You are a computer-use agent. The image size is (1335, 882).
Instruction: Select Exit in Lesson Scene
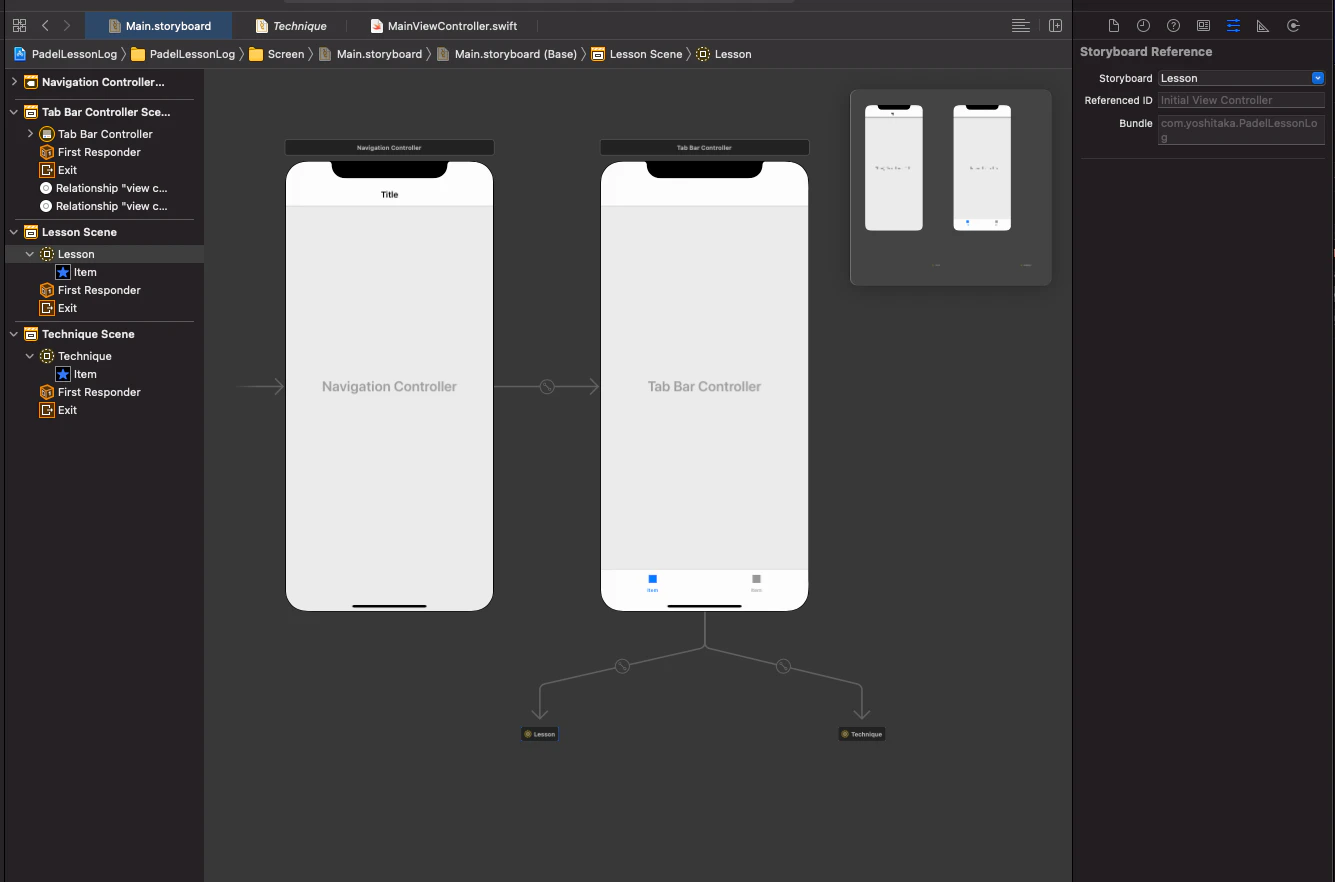click(58, 308)
